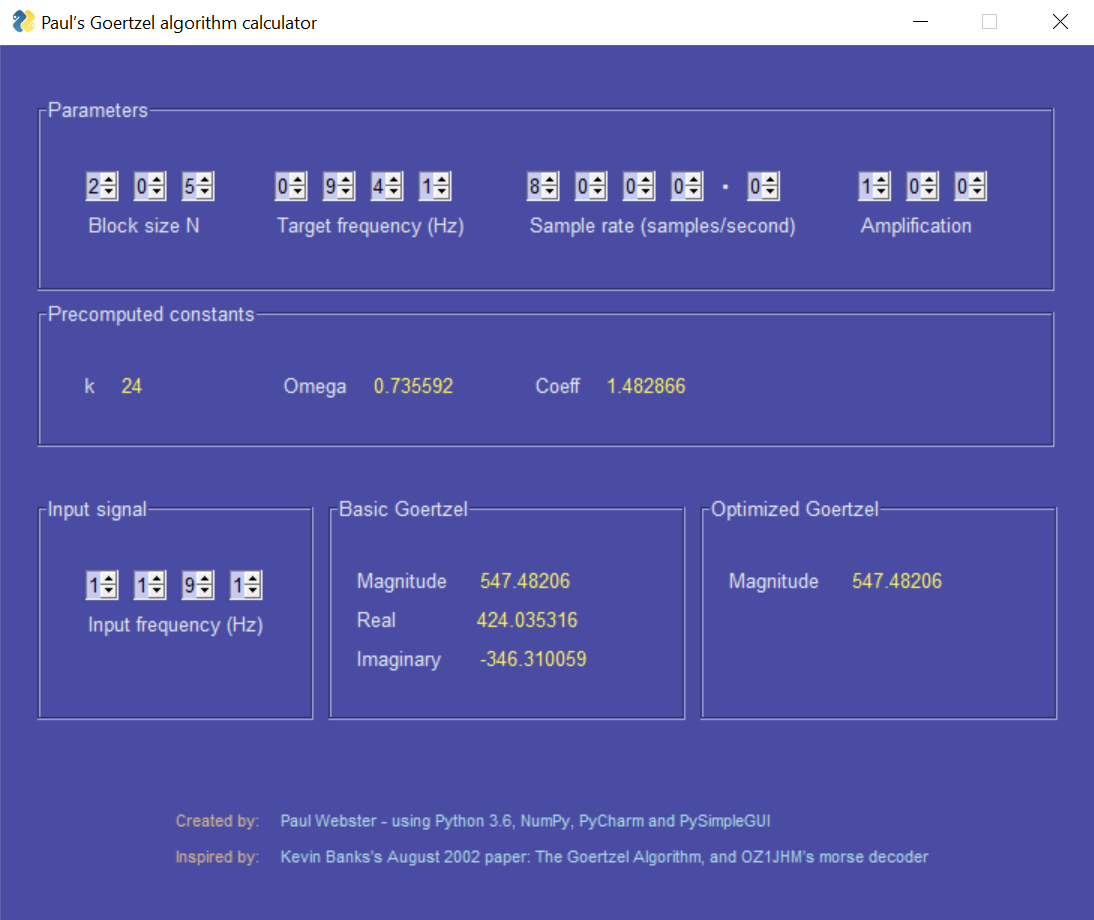Select the Block size N tens digit spinbox
This screenshot has width=1094, height=920.
(150, 186)
